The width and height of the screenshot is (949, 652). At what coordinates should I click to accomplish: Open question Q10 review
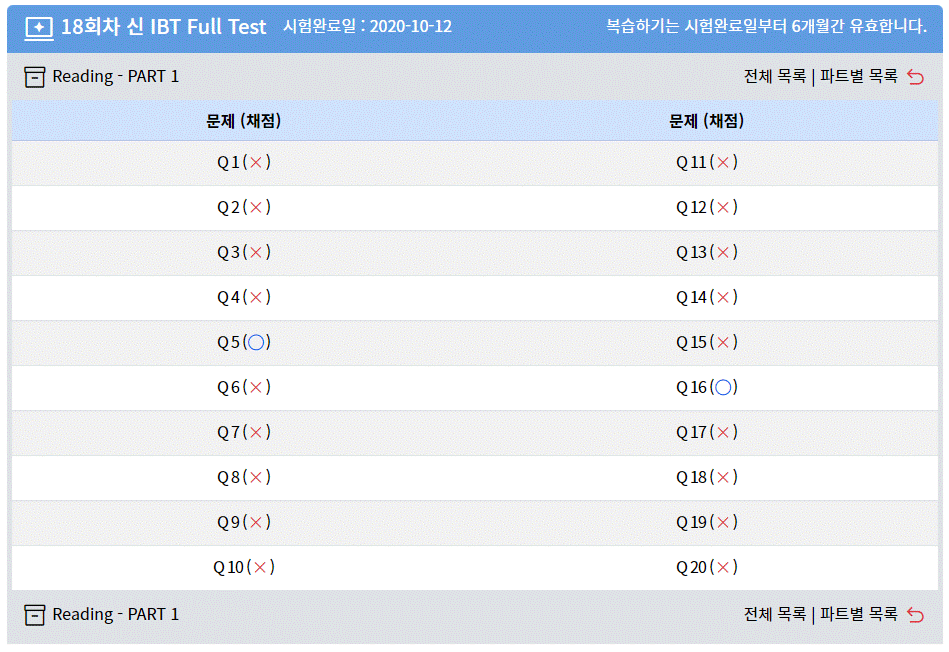point(244,568)
